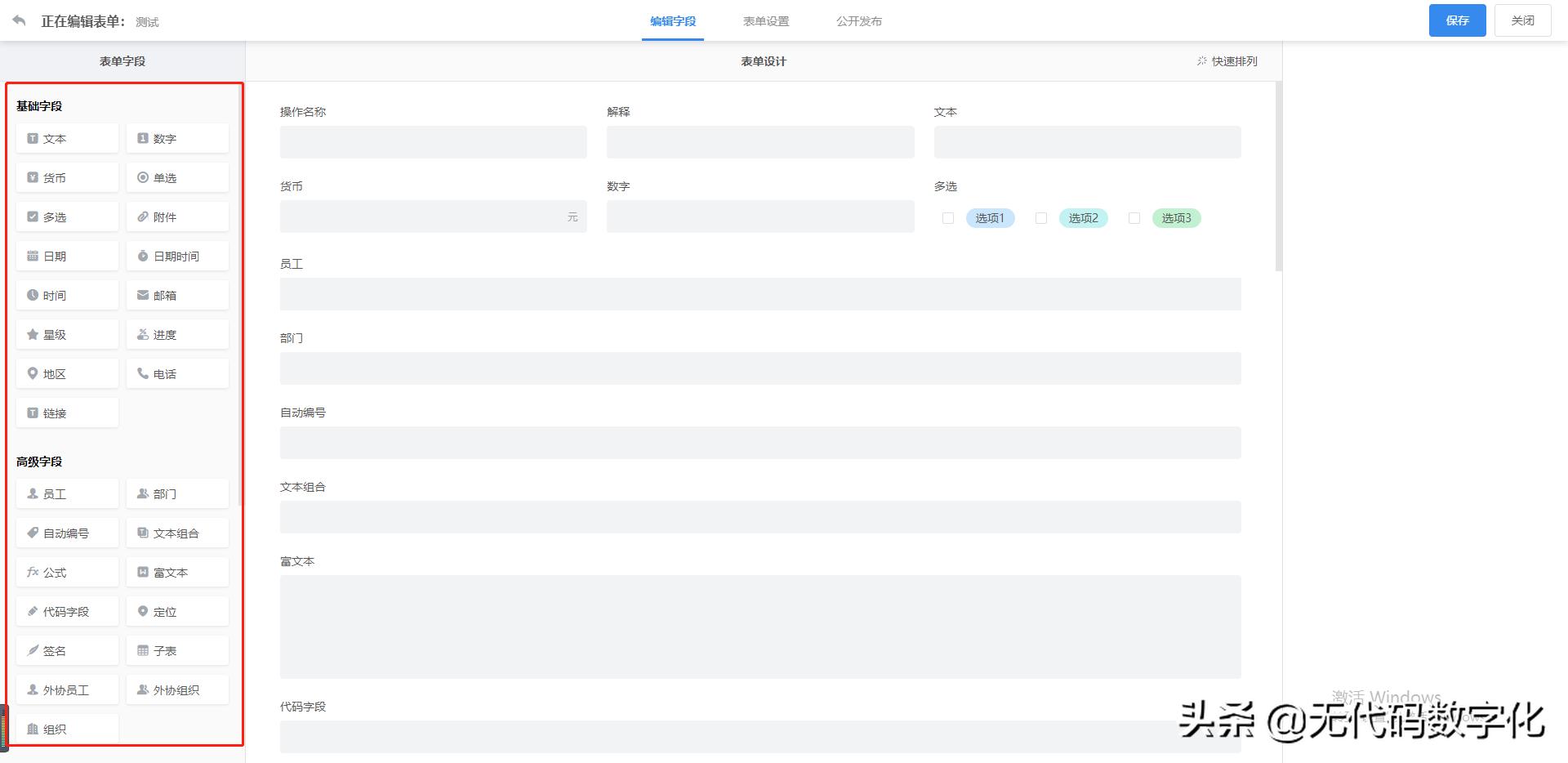The width and height of the screenshot is (1568, 763).
Task: Check the 选项3 checkbox
Action: click(x=1134, y=218)
